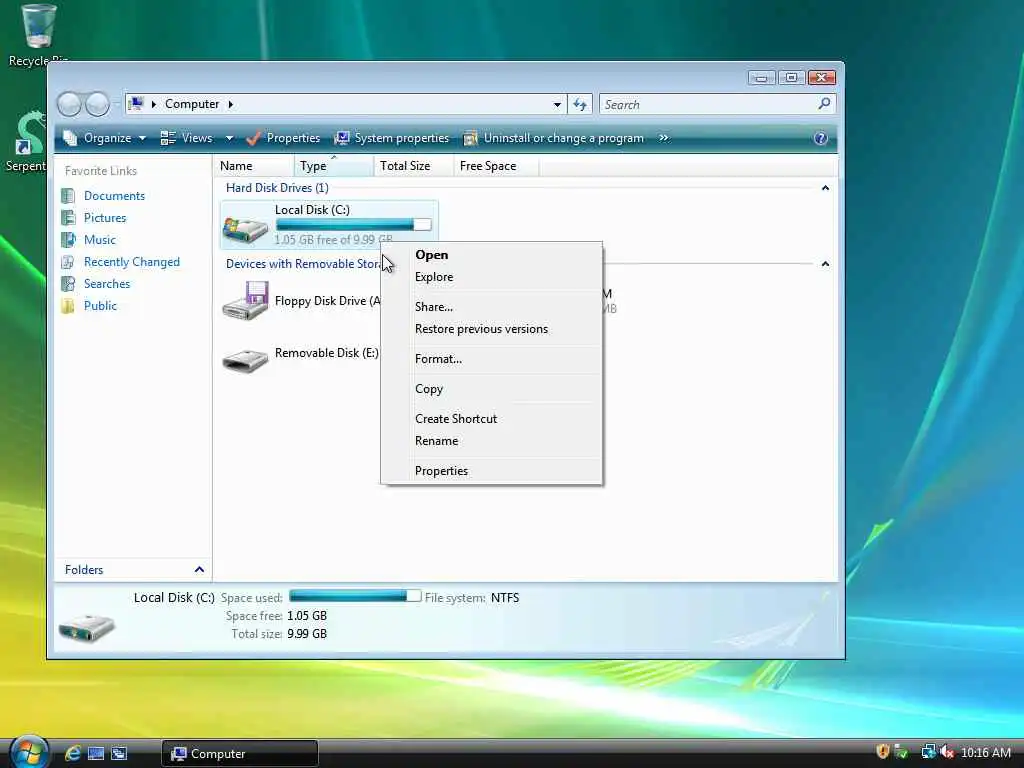This screenshot has width=1024, height=768.
Task: Click the arrow after Computer in breadcrumb
Action: tap(231, 104)
